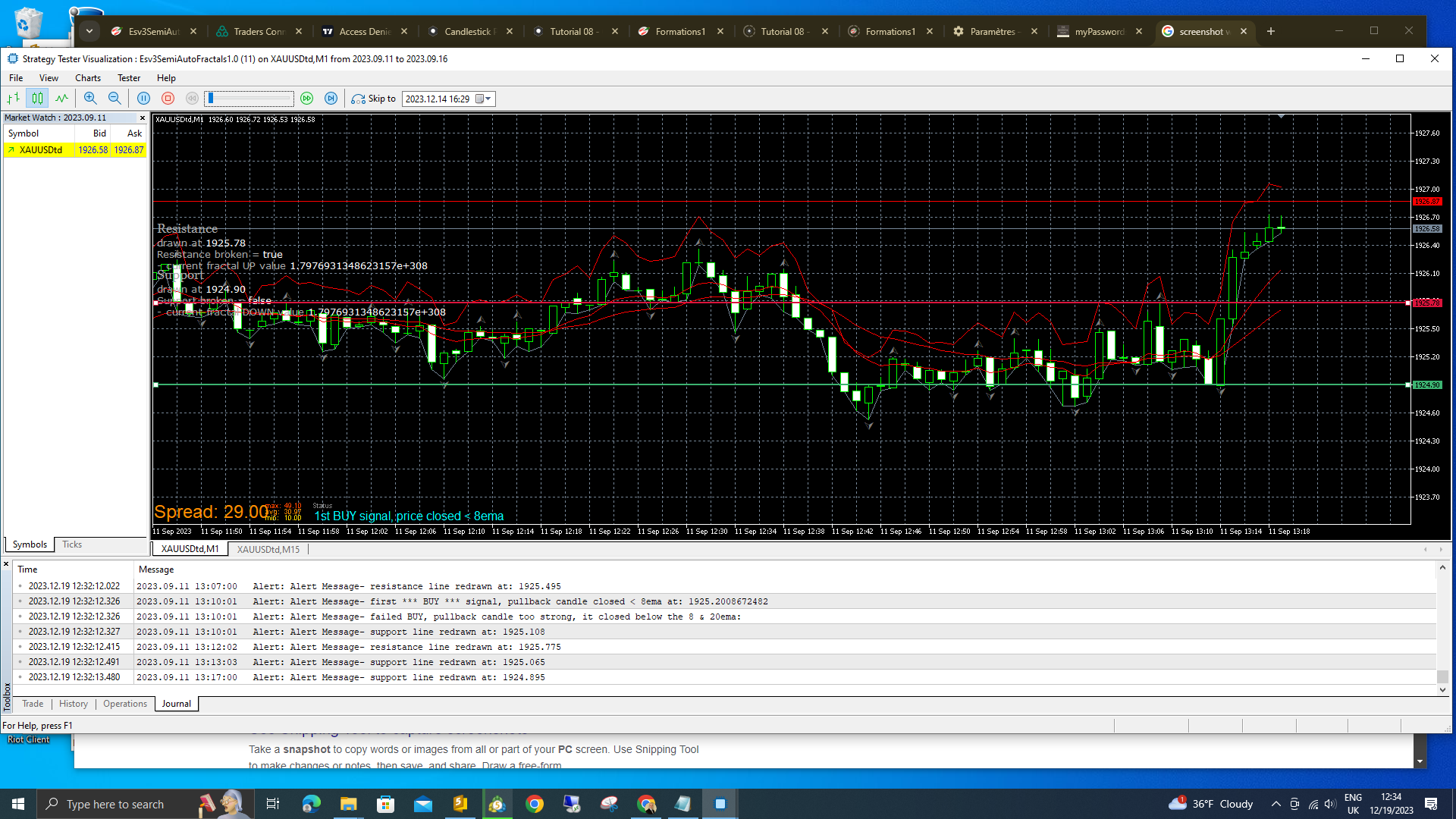The width and height of the screenshot is (1456, 819).
Task: Show hidden system tray icons
Action: (x=1276, y=804)
